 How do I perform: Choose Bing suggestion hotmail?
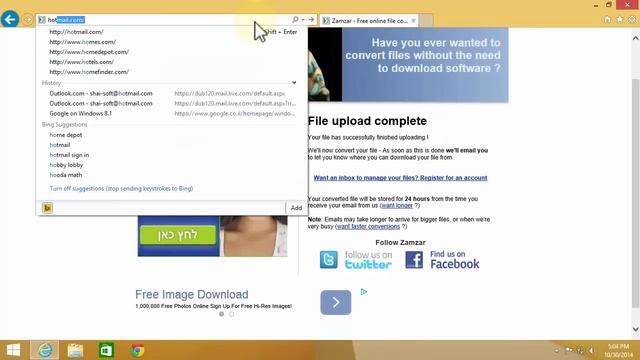(60, 145)
